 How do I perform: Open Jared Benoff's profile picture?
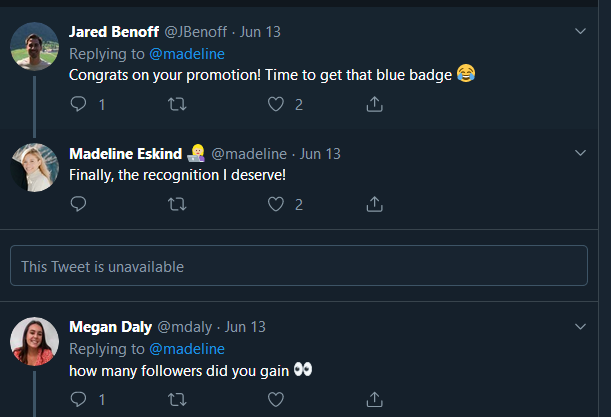click(34, 46)
